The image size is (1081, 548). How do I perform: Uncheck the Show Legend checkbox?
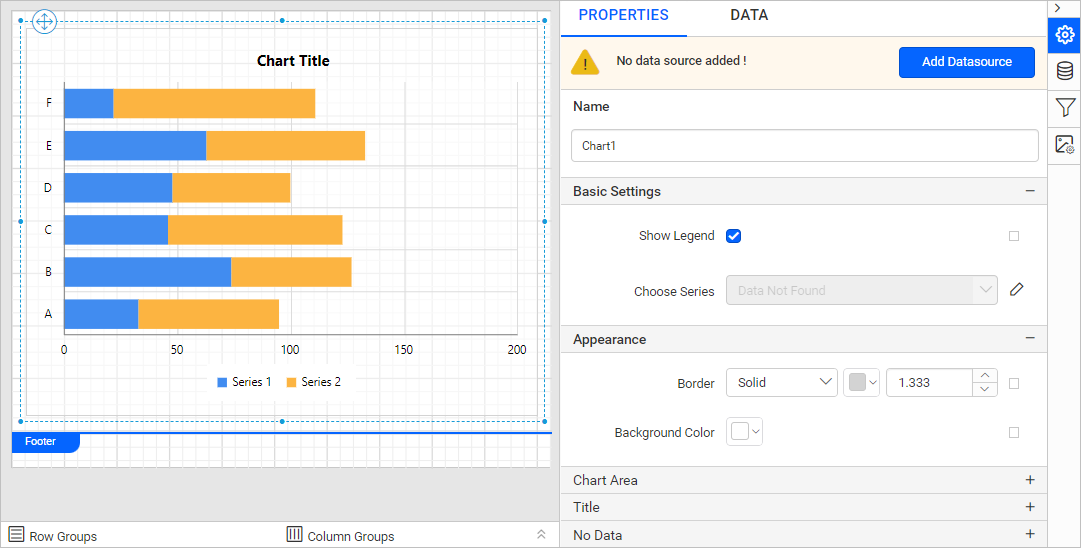tap(733, 236)
